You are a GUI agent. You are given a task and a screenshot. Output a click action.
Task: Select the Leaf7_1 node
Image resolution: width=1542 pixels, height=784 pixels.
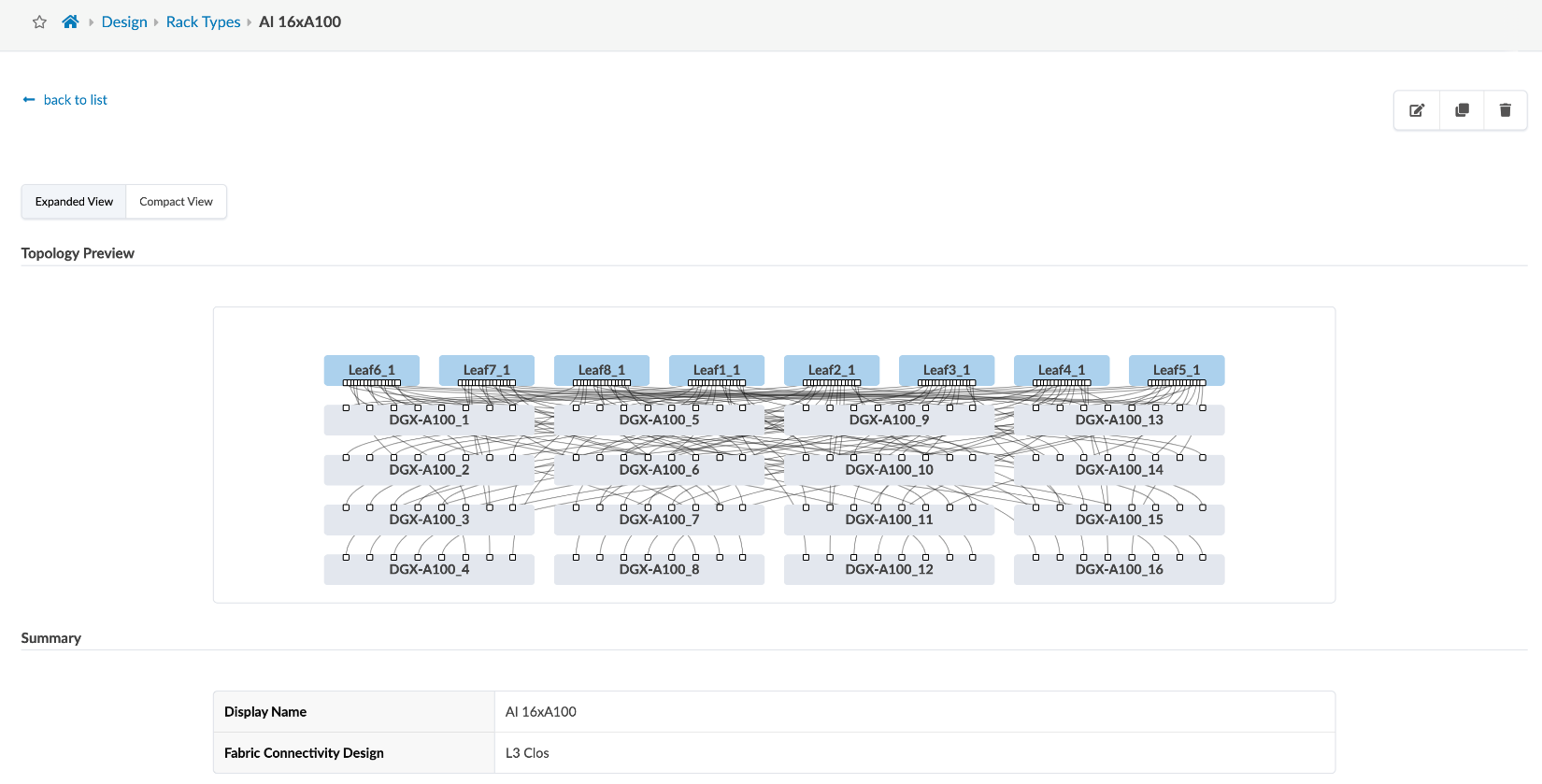tap(487, 370)
